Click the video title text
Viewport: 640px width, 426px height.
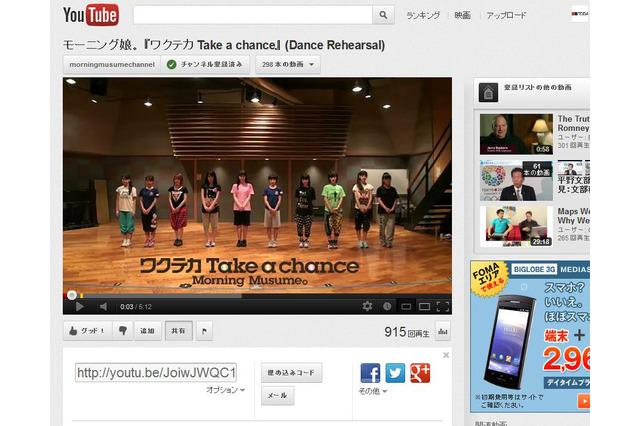click(224, 45)
